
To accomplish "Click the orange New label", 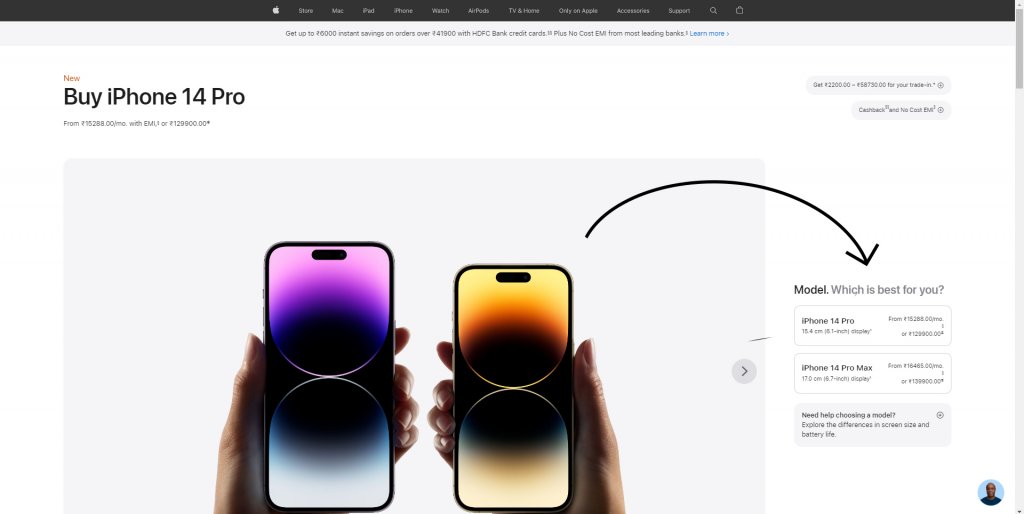I will 72,78.
